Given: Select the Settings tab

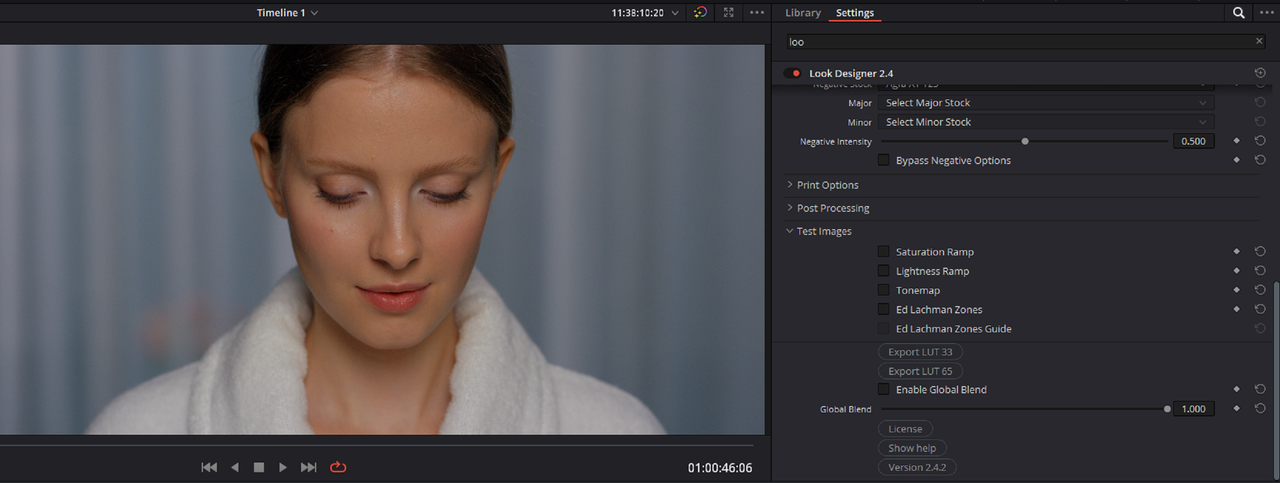Looking at the screenshot, I should point(855,13).
